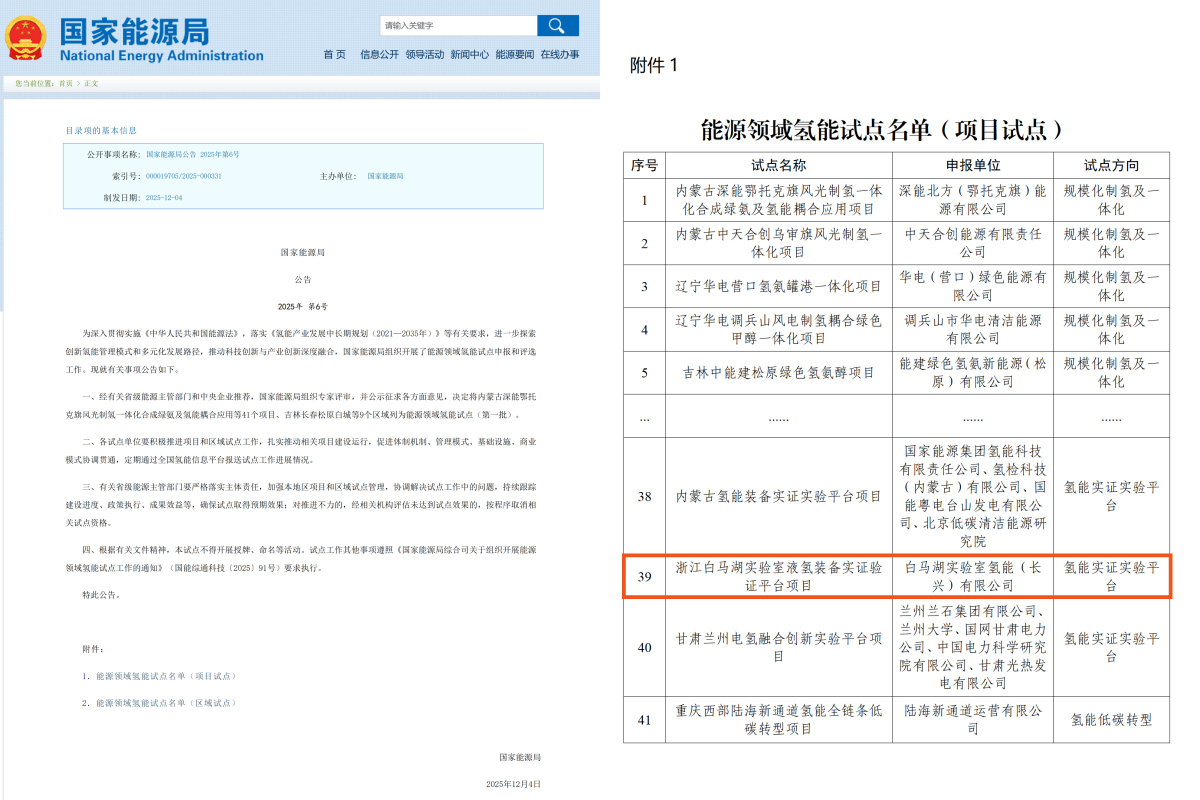This screenshot has height=800, width=1200.
Task: Open the 领导活动 navigation item
Action: tap(424, 54)
